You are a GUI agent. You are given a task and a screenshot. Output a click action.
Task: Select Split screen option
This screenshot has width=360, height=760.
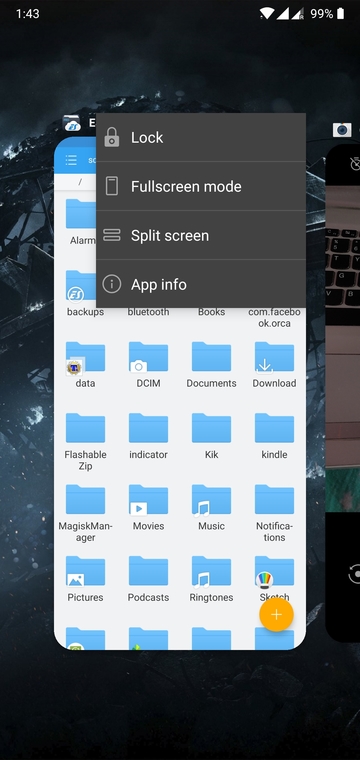(x=201, y=235)
